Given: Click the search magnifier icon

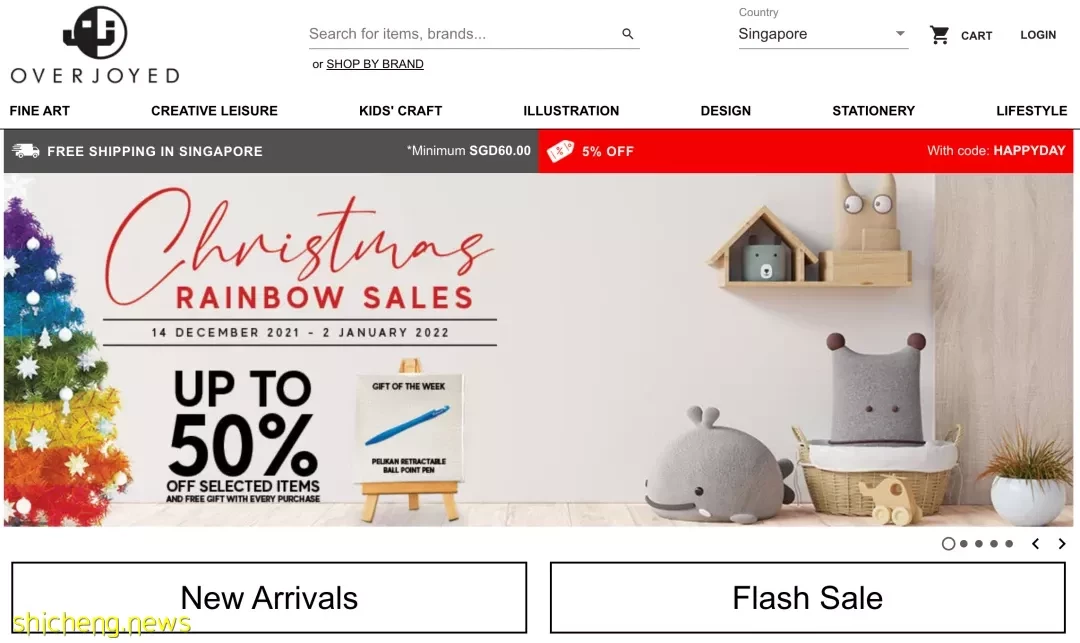Looking at the screenshot, I should [x=627, y=34].
